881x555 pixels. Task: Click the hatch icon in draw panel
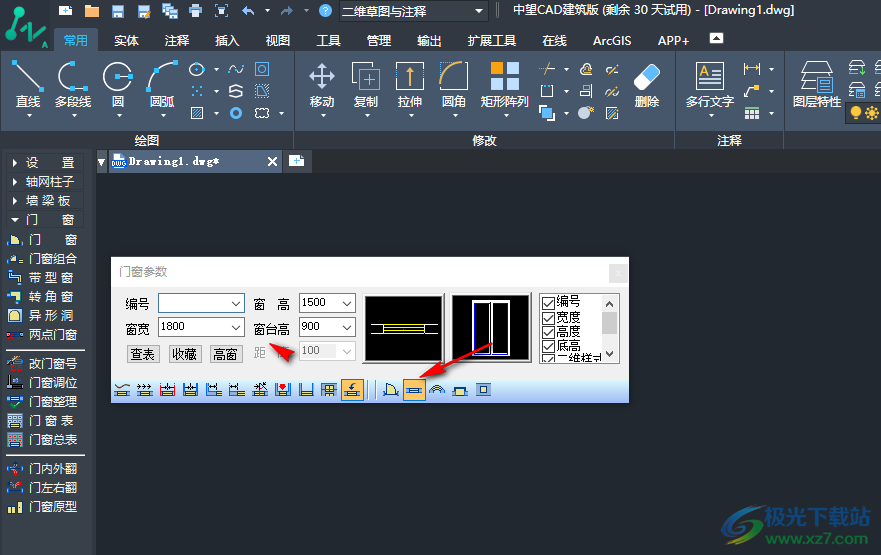click(x=197, y=113)
